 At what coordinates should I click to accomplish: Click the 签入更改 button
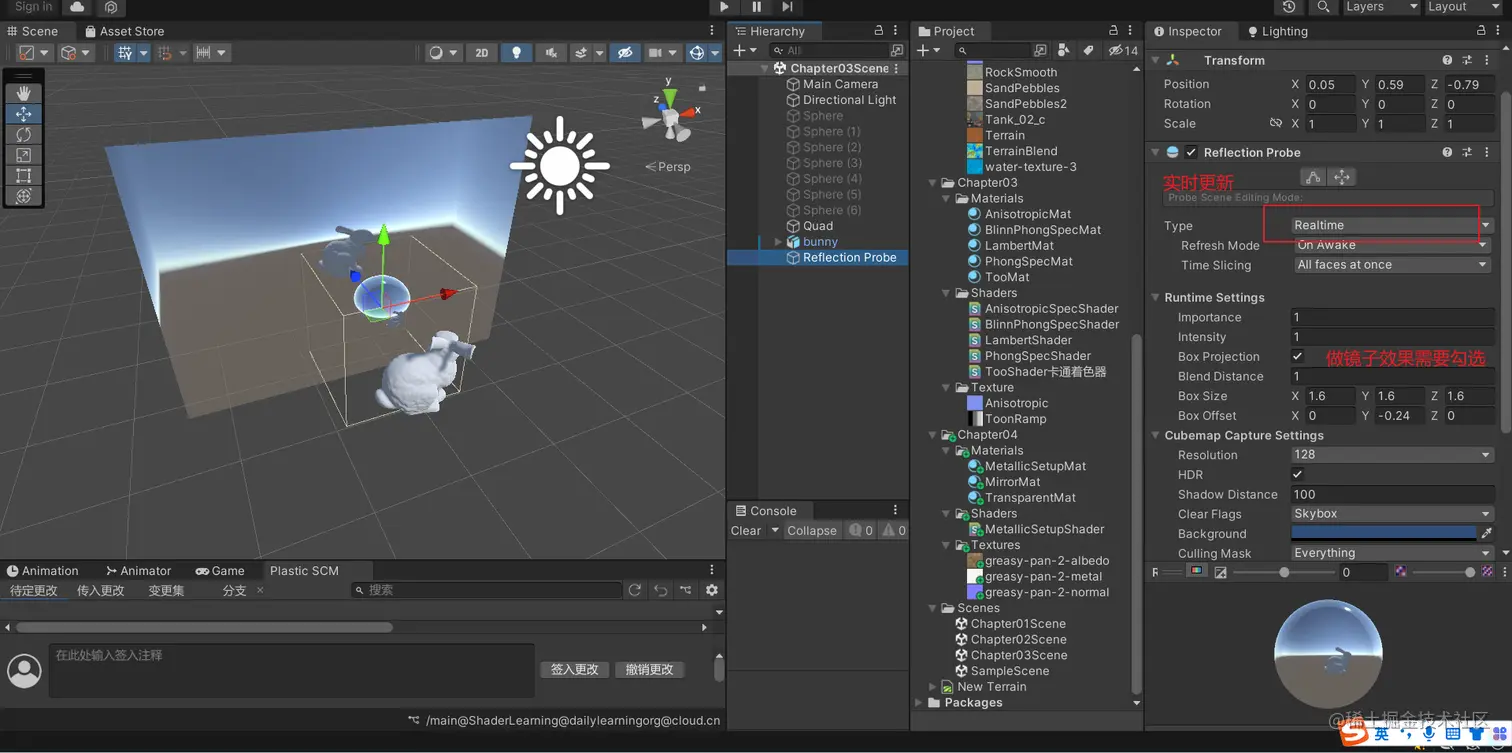575,670
